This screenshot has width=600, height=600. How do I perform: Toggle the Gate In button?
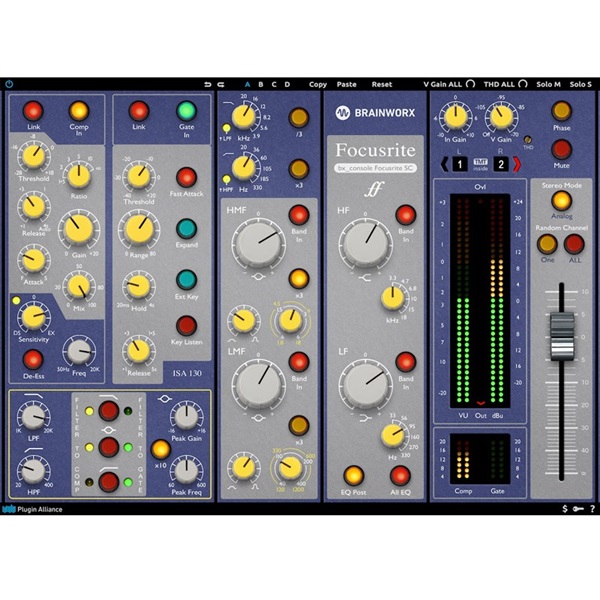(x=186, y=111)
